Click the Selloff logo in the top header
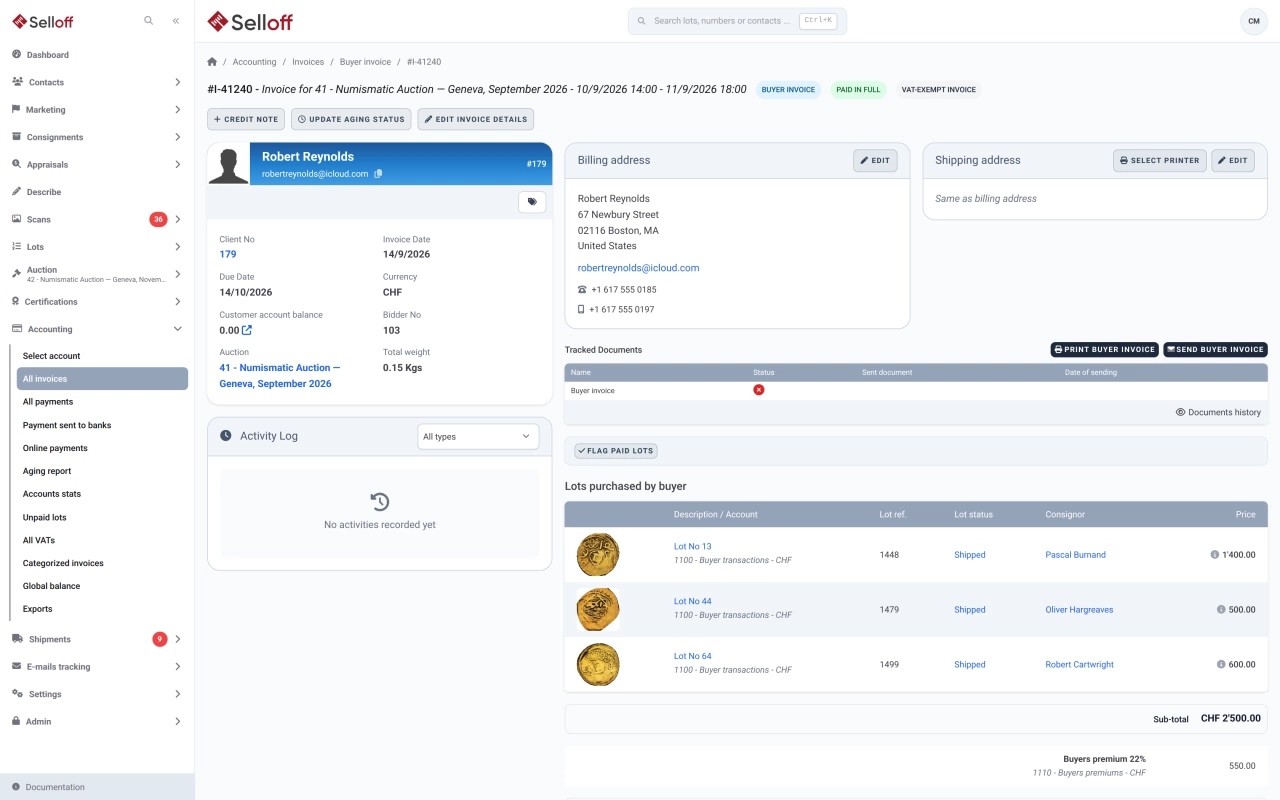Image resolution: width=1280 pixels, height=800 pixels. tap(250, 21)
